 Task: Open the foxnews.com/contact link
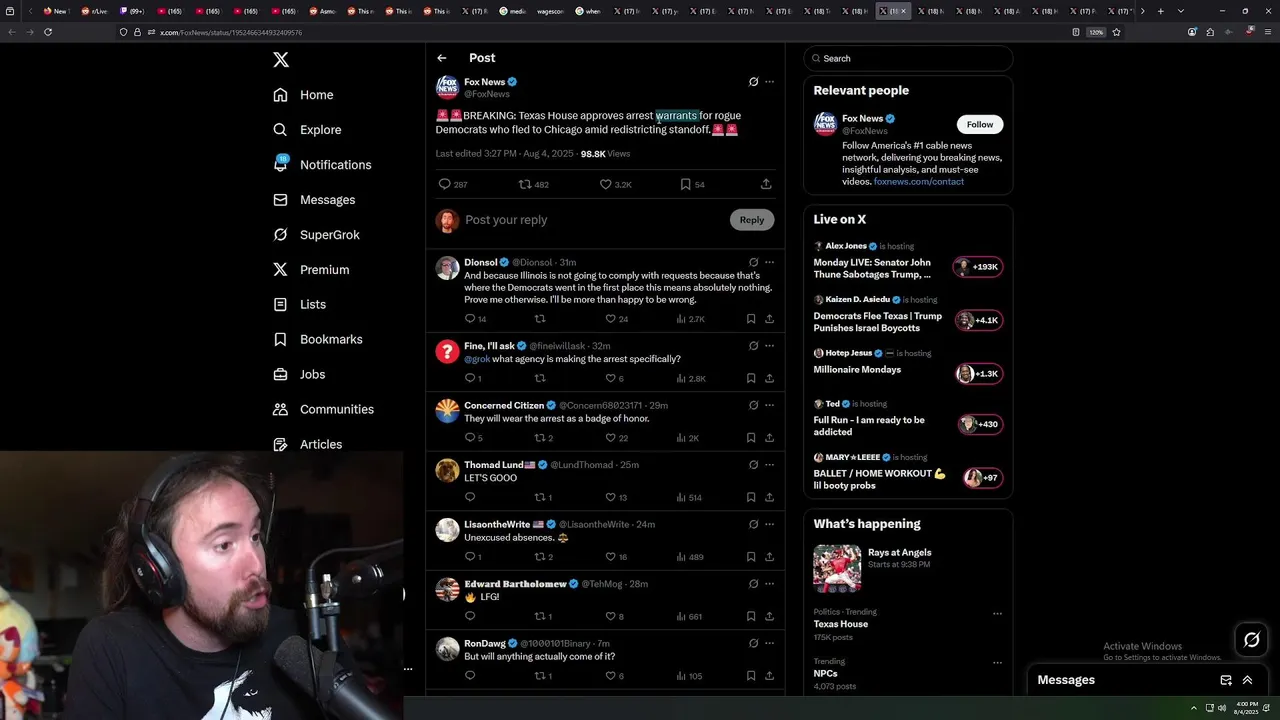(919, 182)
